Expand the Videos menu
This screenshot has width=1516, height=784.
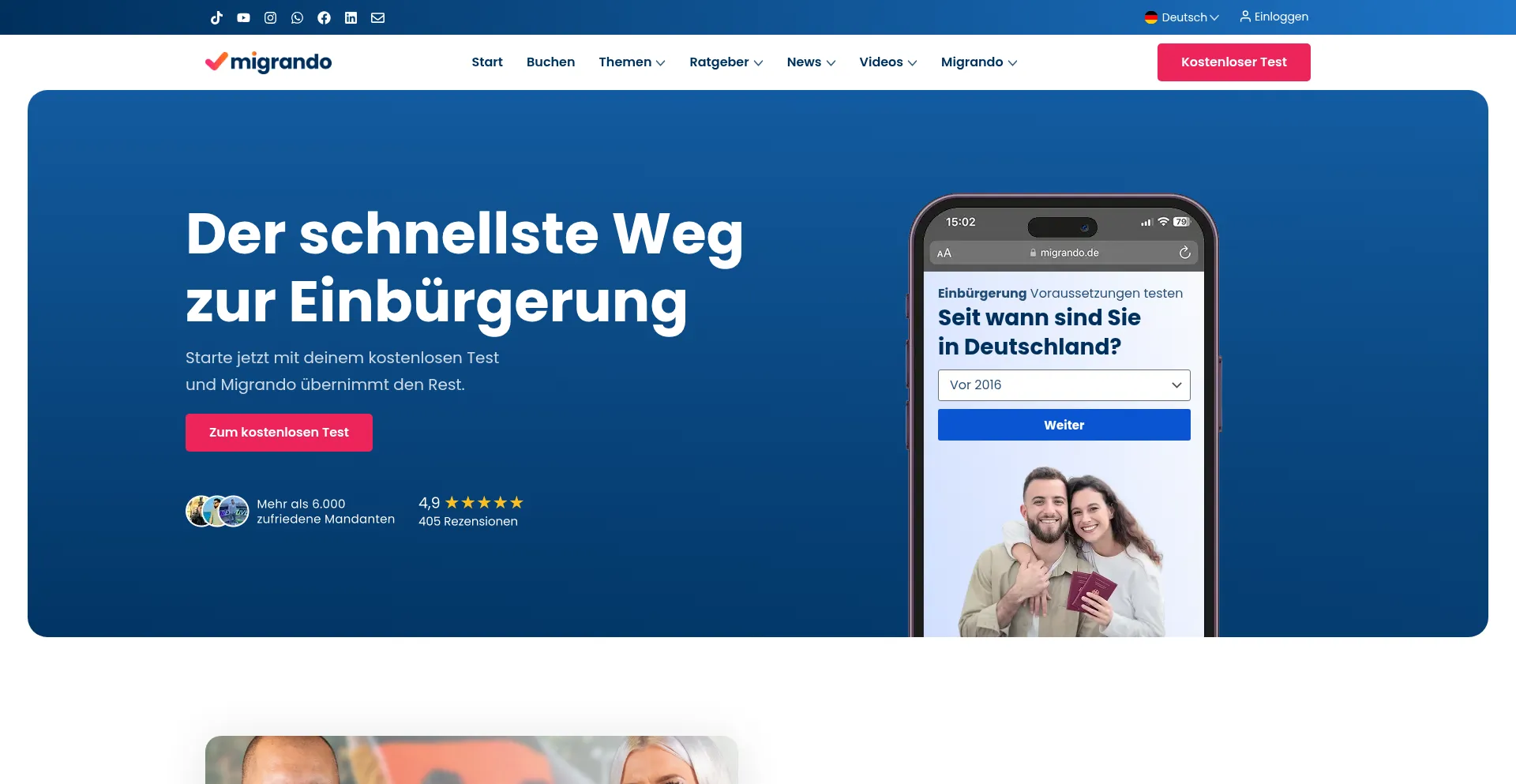(887, 62)
